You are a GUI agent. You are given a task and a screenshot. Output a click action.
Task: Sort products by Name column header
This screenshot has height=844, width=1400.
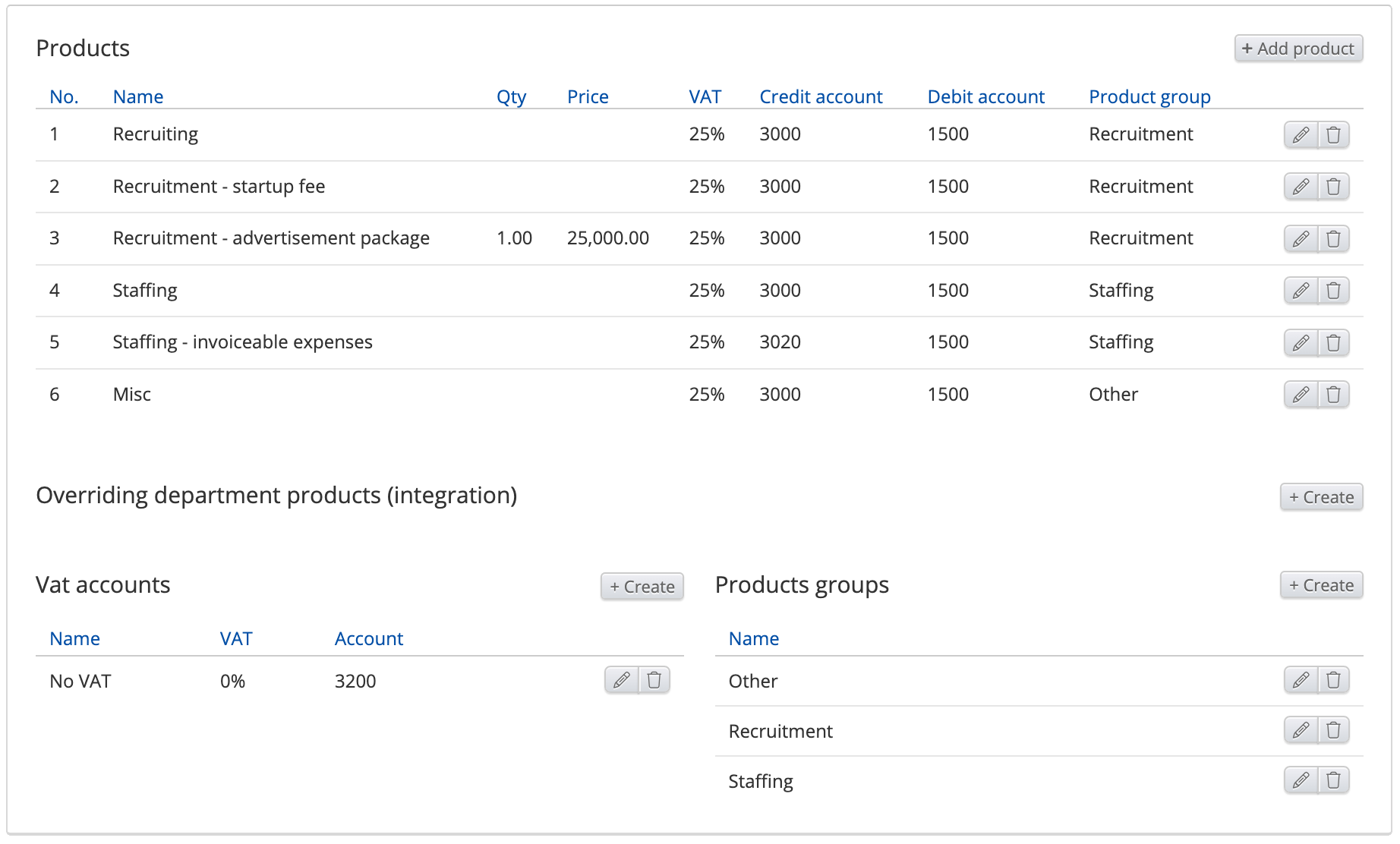[x=138, y=97]
